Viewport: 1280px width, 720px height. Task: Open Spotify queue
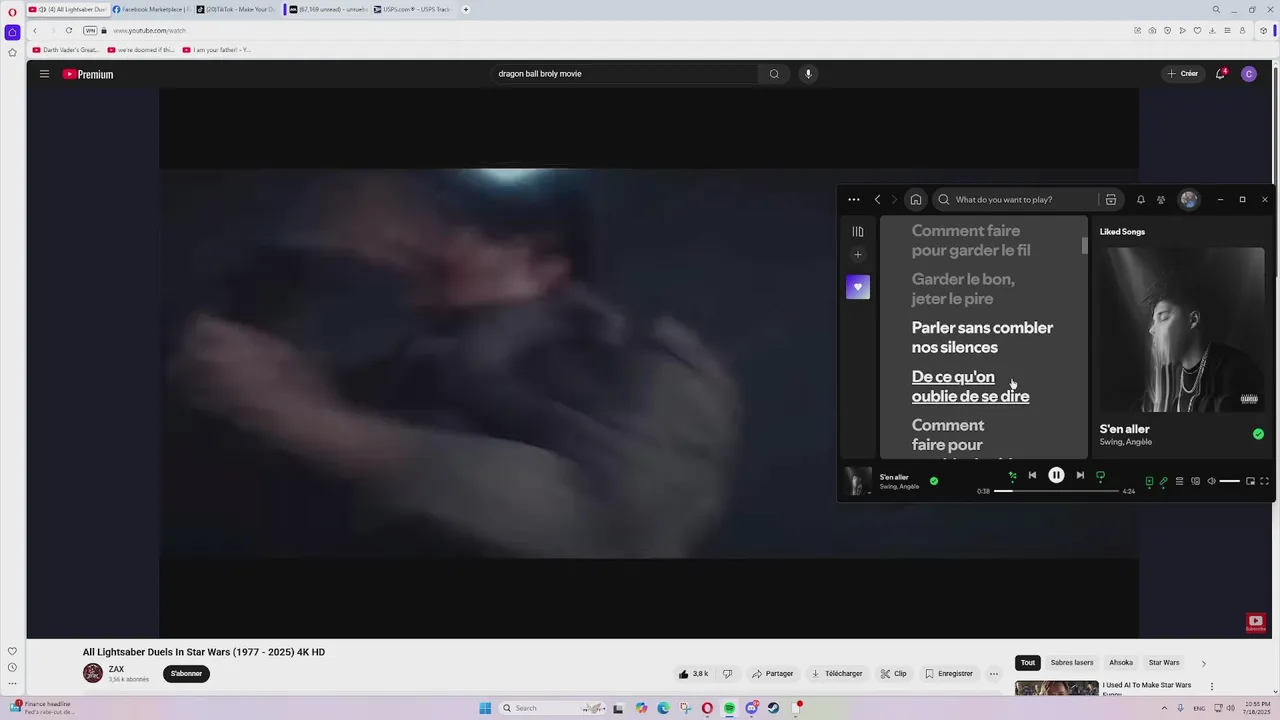coord(1180,482)
